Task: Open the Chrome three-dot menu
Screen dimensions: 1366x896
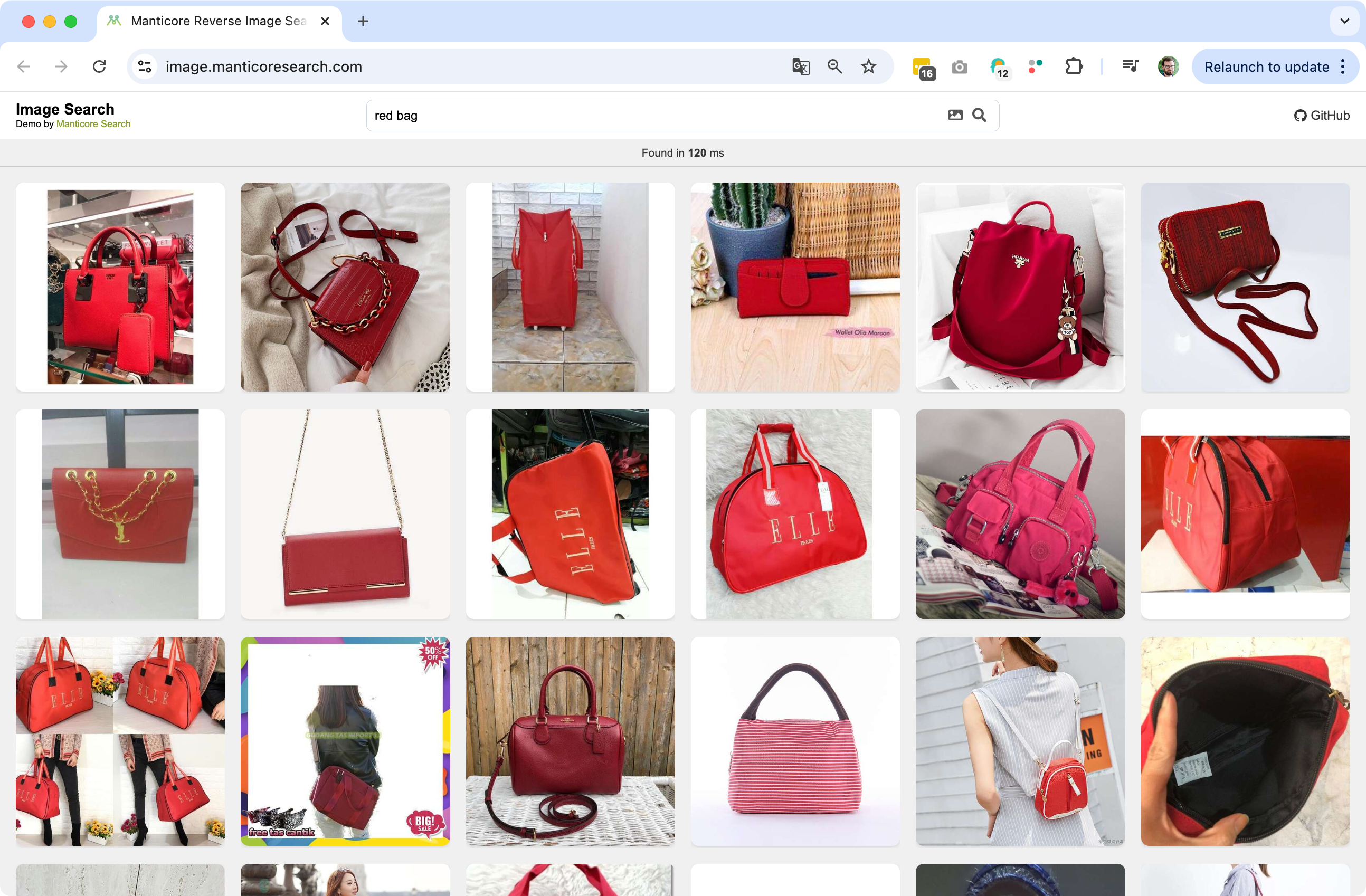Action: coord(1343,66)
